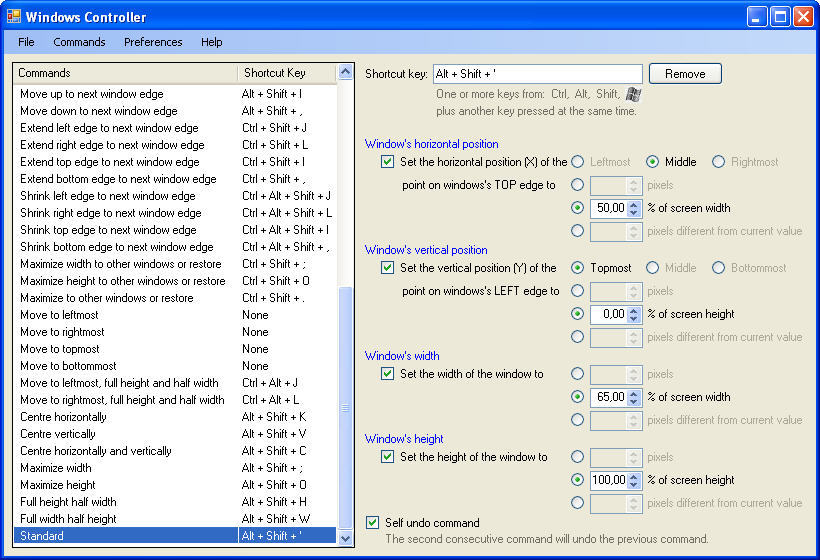This screenshot has height=560, width=820.
Task: Select Shrink top edge to next window edge
Action: coord(175,230)
